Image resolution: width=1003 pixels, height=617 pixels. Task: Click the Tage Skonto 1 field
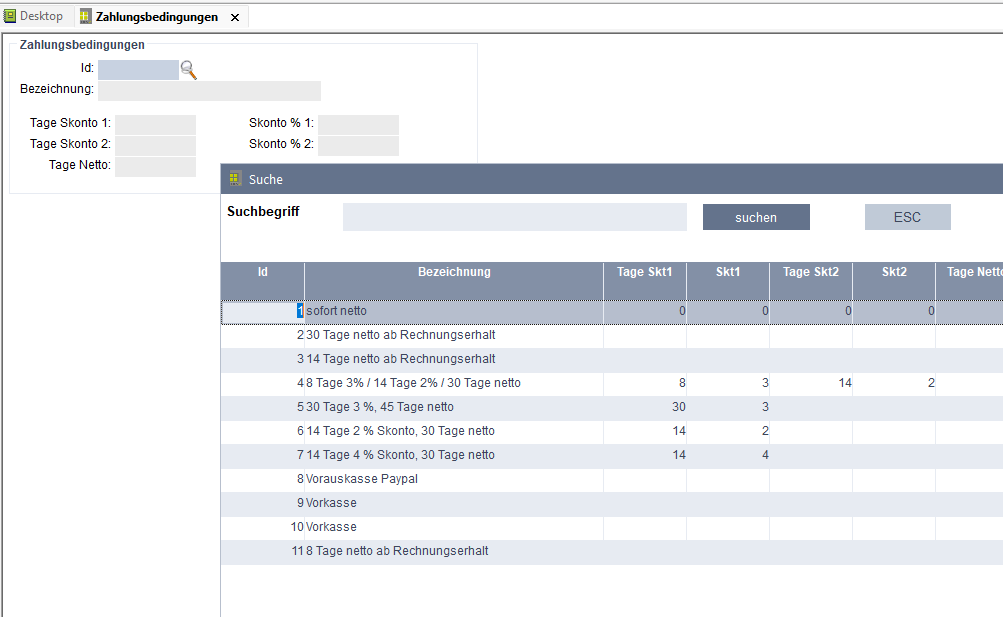[x=155, y=124]
